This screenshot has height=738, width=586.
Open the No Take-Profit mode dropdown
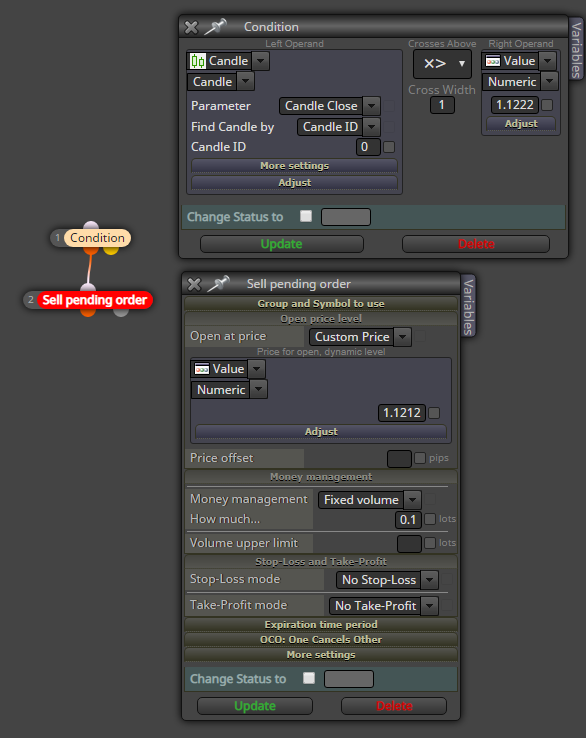coord(430,606)
